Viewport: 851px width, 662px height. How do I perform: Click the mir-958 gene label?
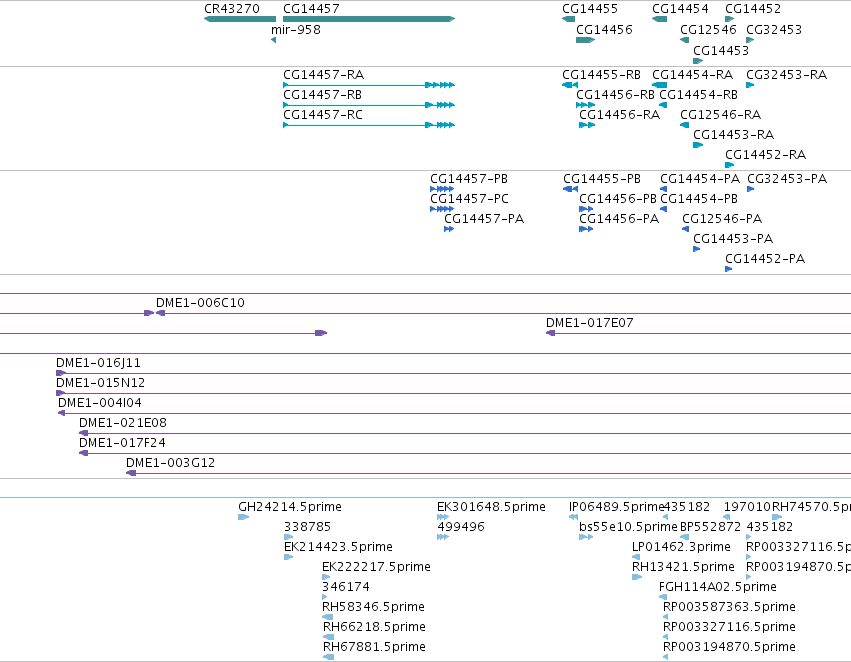point(296,29)
